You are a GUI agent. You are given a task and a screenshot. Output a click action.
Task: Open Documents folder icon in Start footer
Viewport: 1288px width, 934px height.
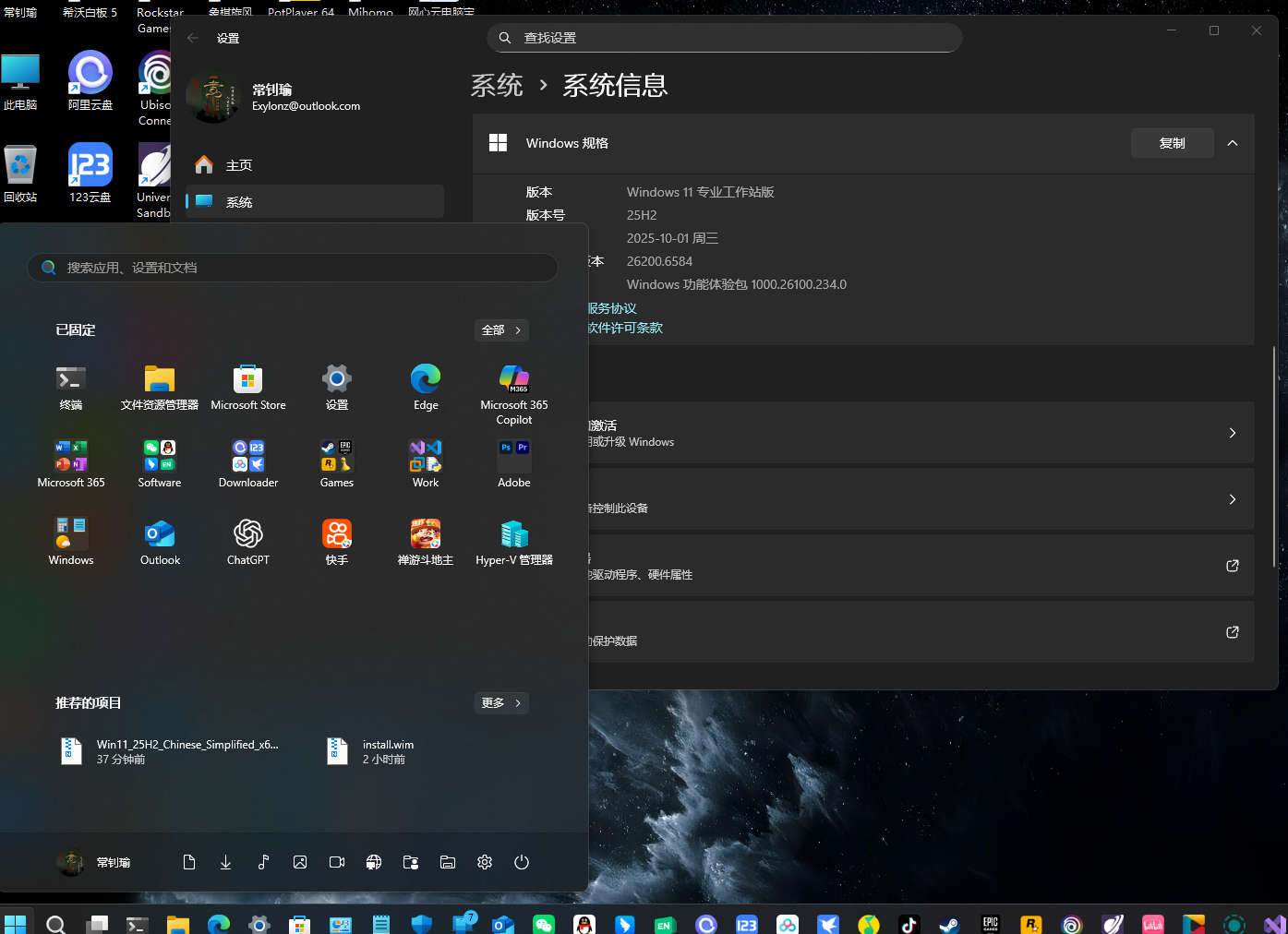189,862
